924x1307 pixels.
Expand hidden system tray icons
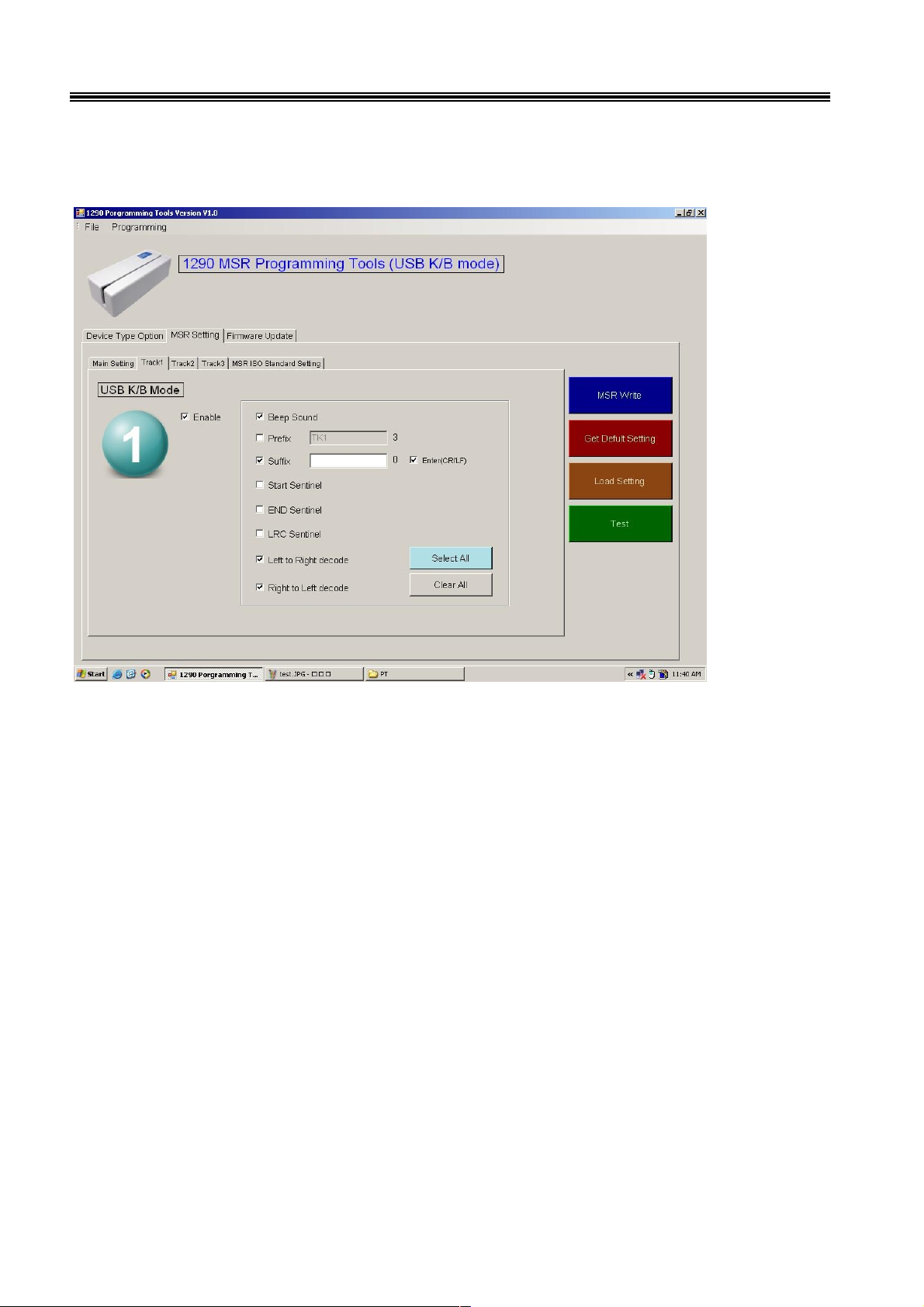coord(630,674)
